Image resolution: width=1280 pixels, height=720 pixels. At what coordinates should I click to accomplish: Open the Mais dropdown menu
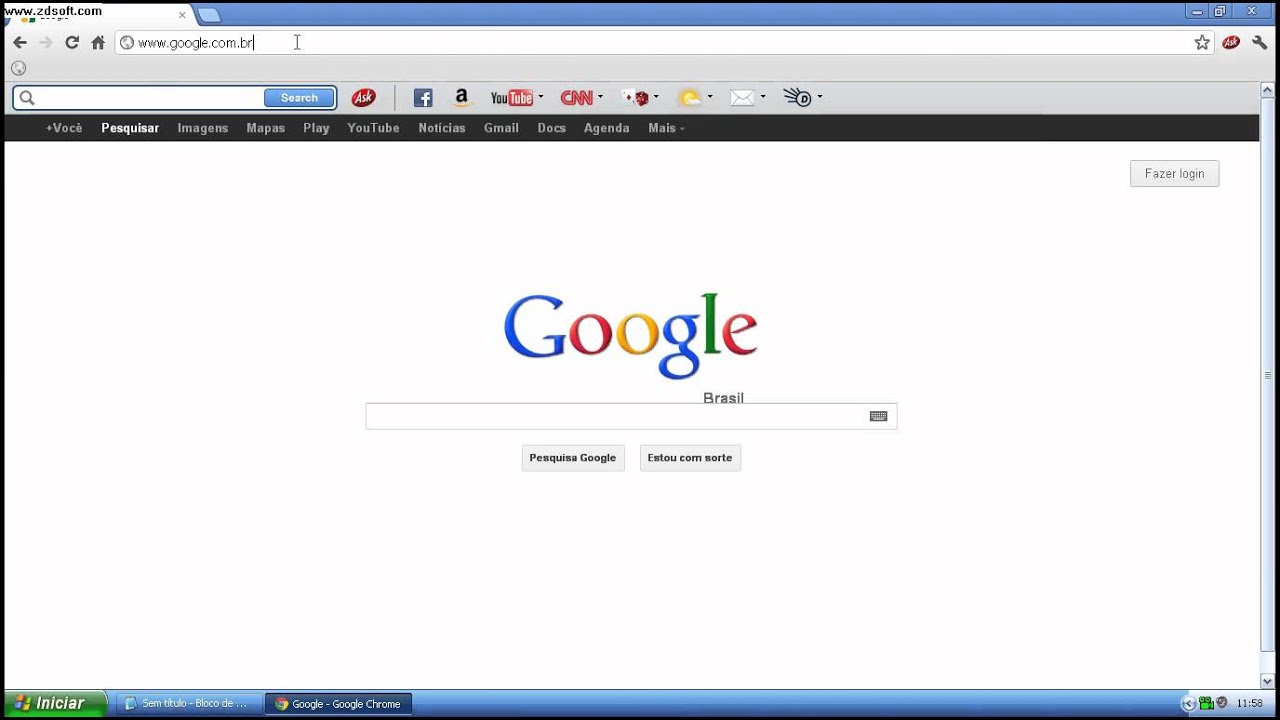(666, 128)
